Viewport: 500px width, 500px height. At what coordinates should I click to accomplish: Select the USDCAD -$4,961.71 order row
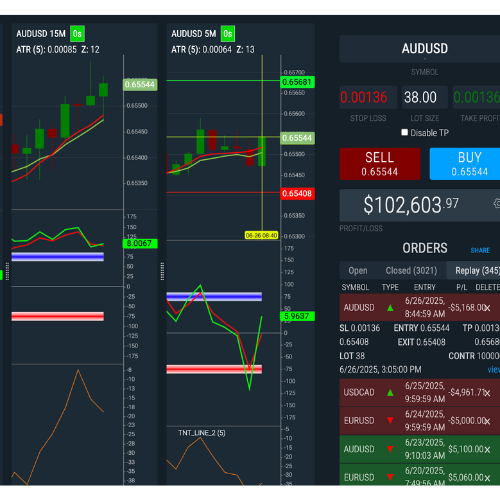(x=420, y=392)
